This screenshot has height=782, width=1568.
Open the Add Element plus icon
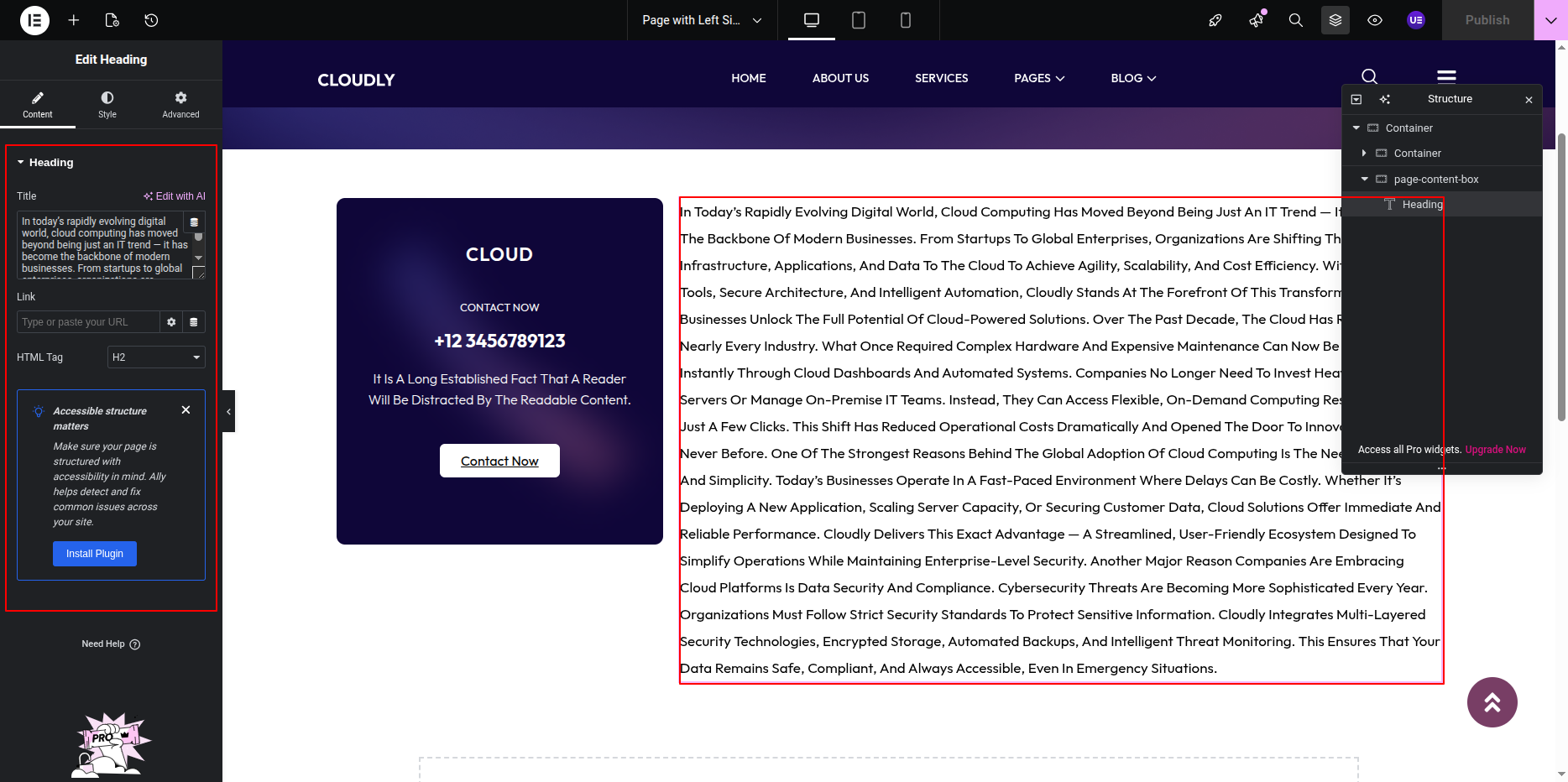click(74, 20)
